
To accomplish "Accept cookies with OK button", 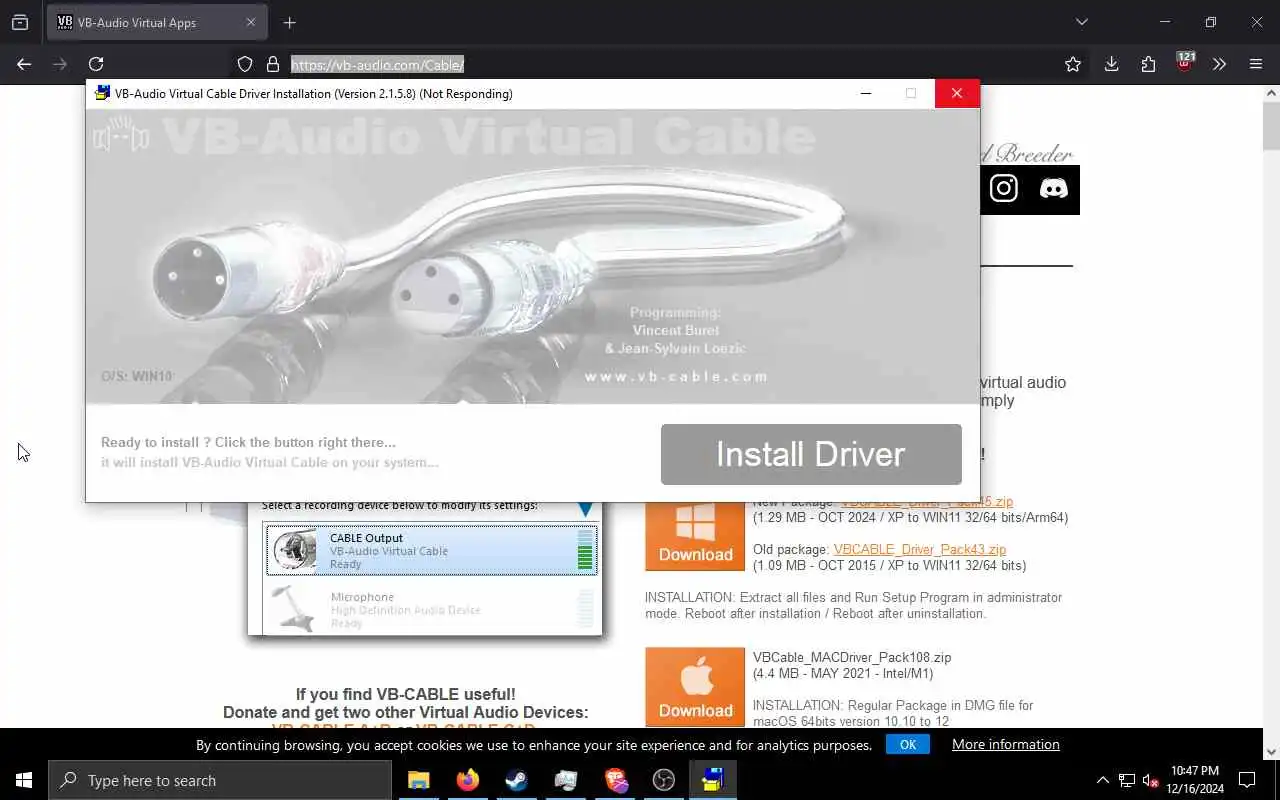I will [x=908, y=744].
